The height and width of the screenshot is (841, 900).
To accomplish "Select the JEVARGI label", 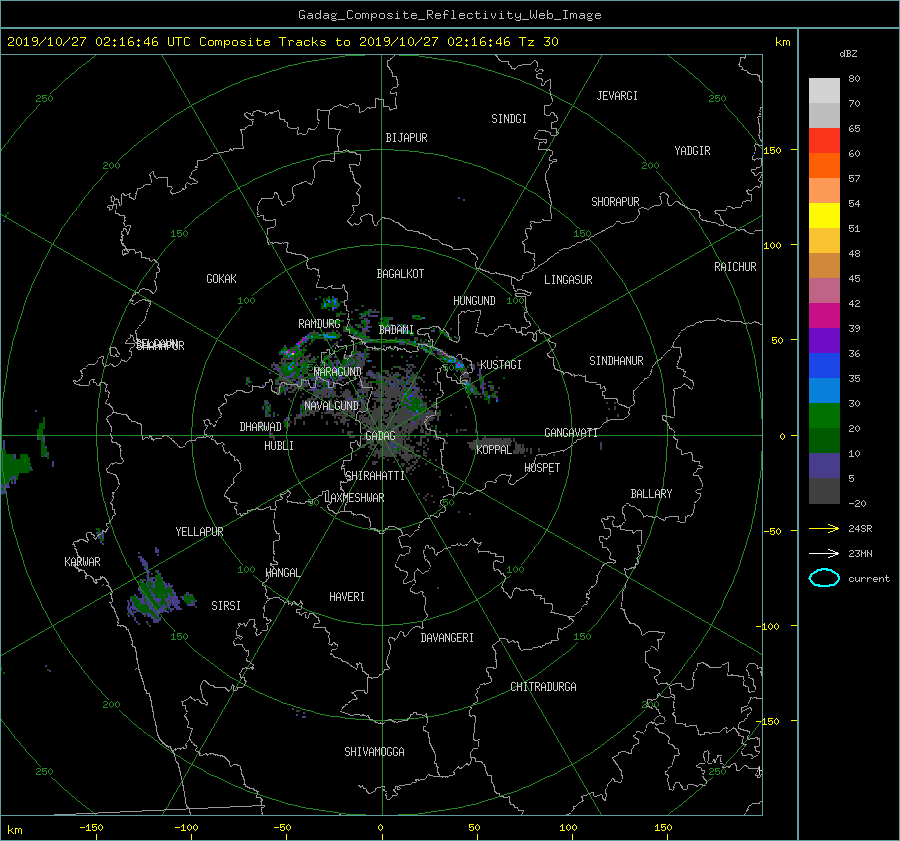I will pyautogui.click(x=617, y=96).
